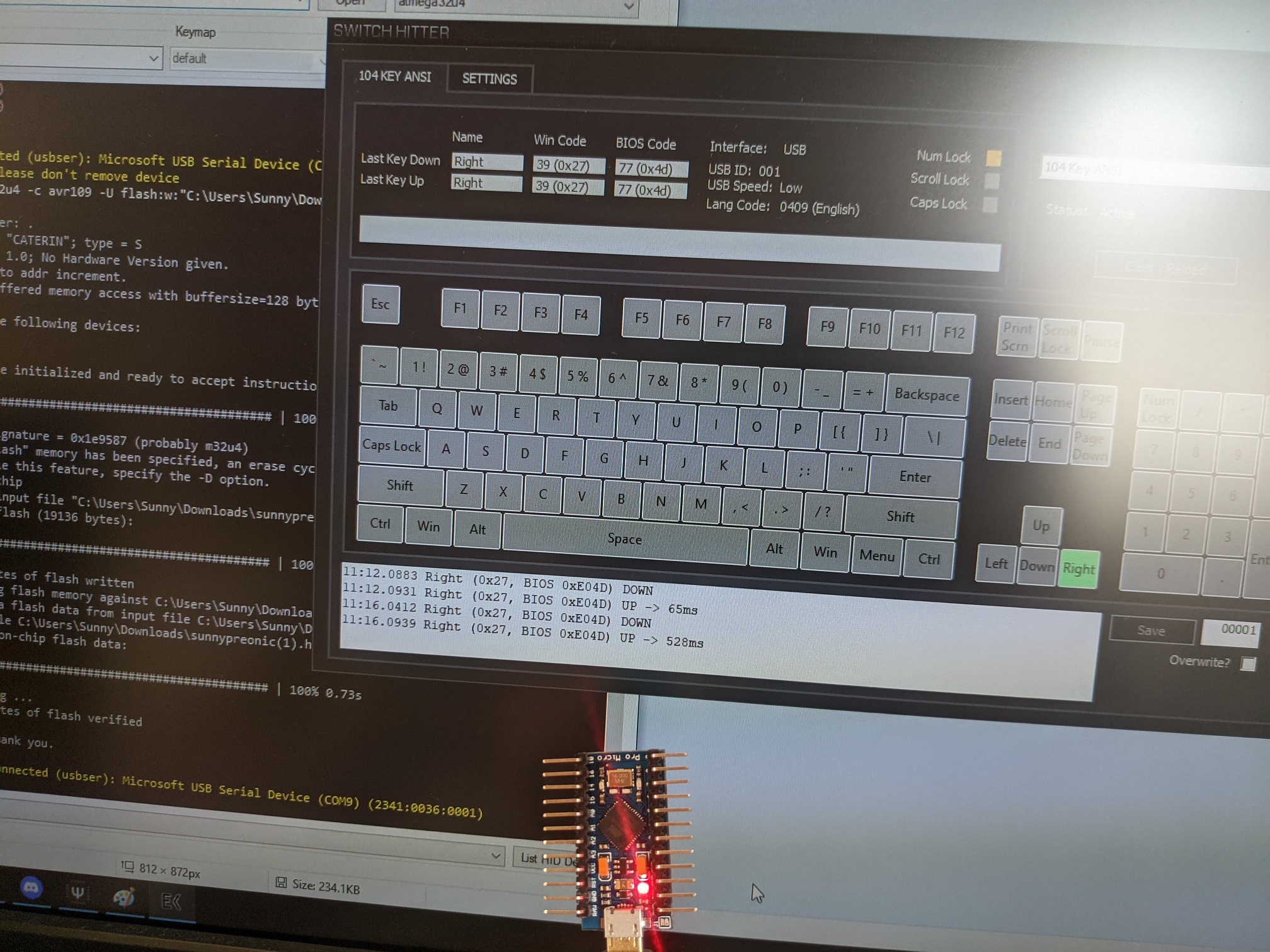The image size is (1270, 952).
Task: Click 'tes of flash verified' in QMK log
Action: pyautogui.click(x=71, y=715)
